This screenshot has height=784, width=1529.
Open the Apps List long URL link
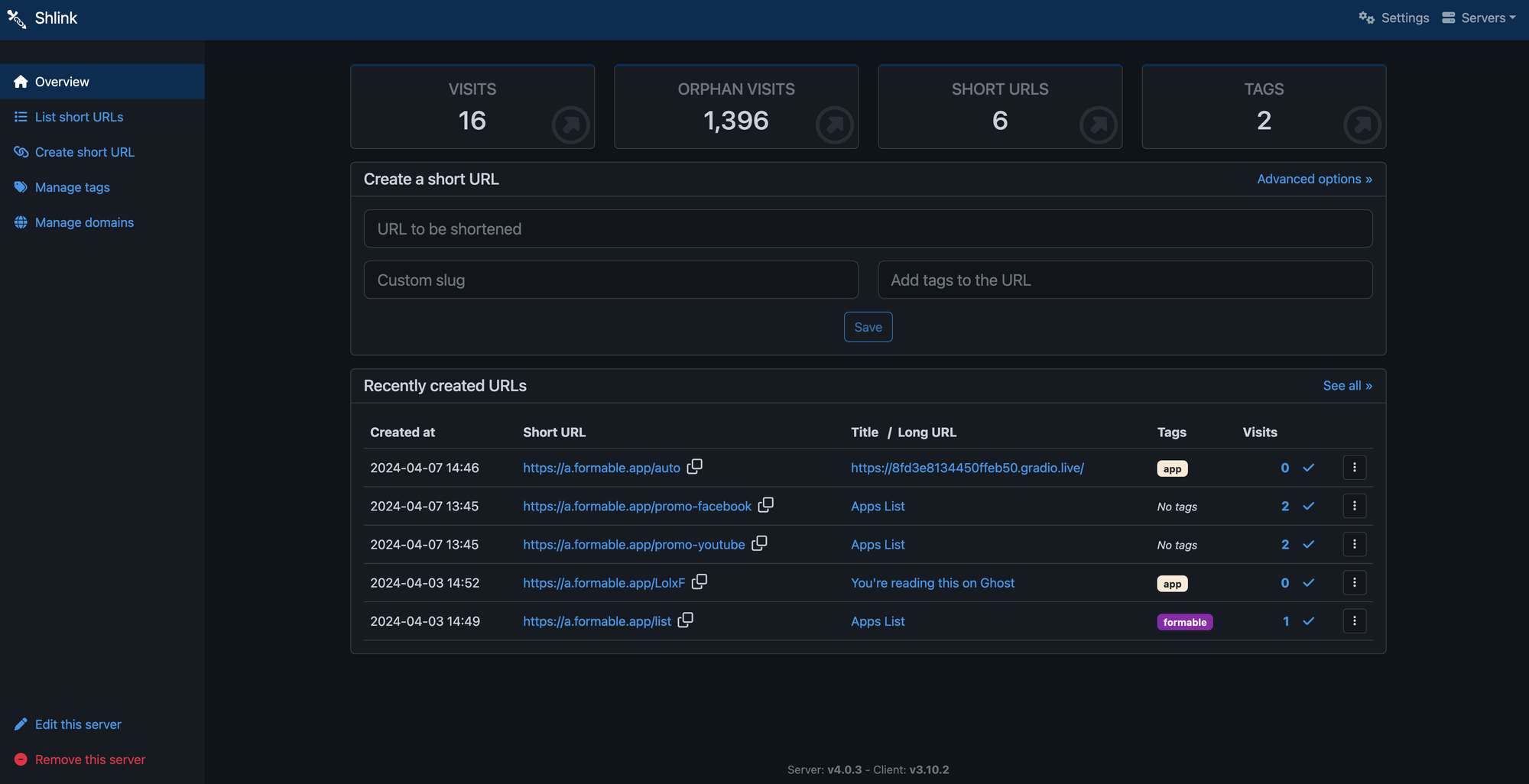pos(877,506)
